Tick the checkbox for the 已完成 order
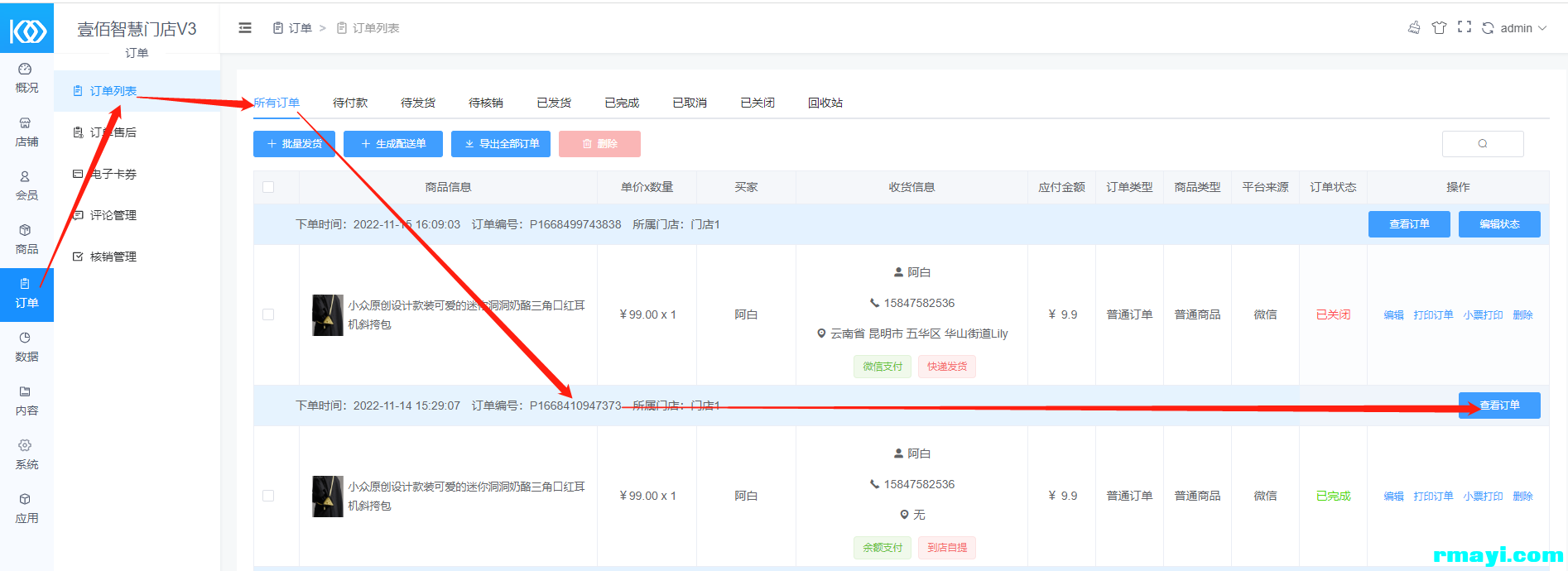 pyautogui.click(x=268, y=496)
